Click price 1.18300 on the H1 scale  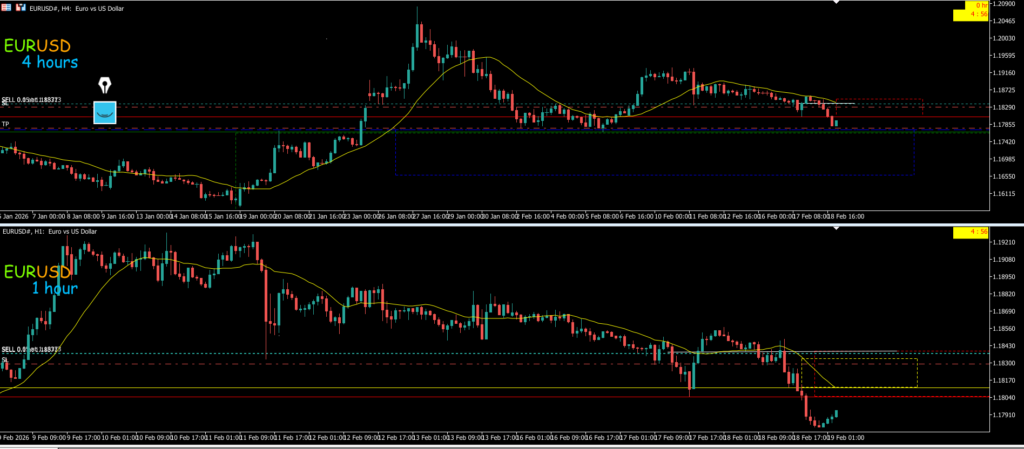(x=1006, y=363)
